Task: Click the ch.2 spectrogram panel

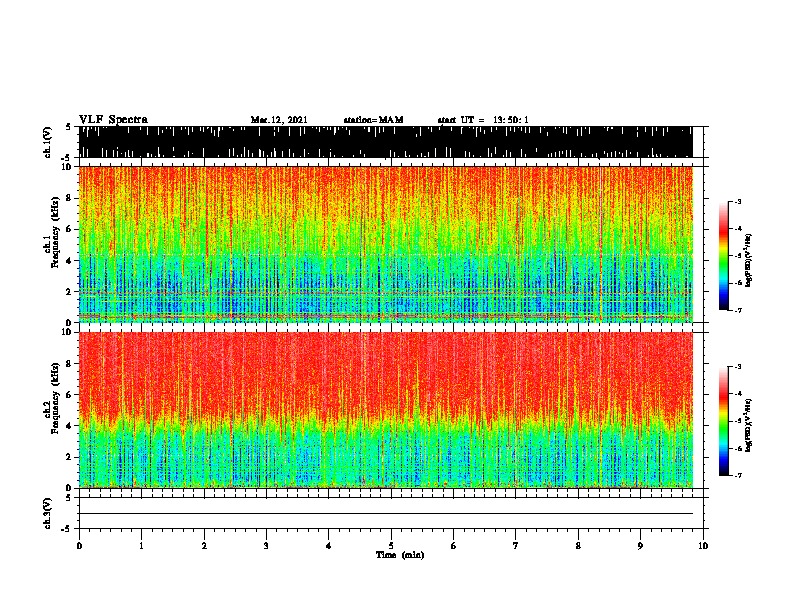Action: click(385, 410)
